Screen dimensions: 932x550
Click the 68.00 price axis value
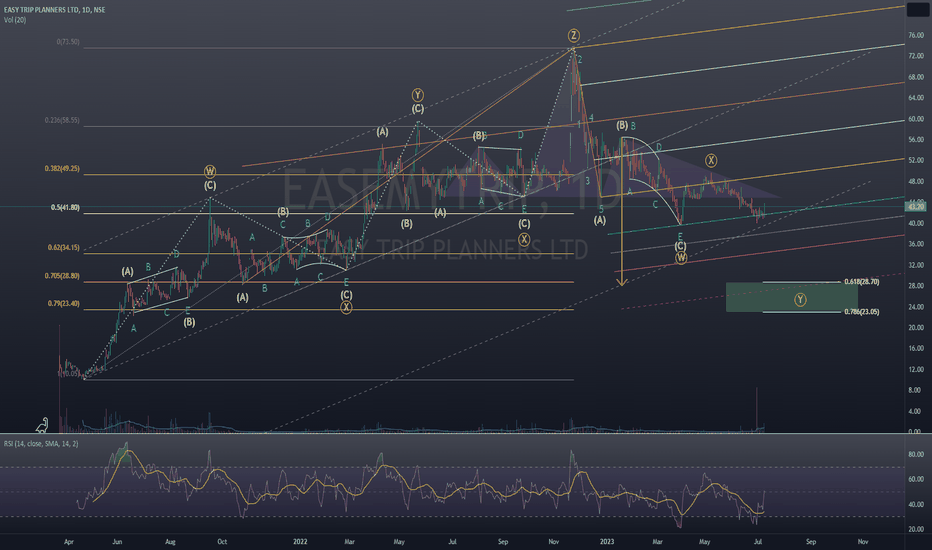(916, 77)
